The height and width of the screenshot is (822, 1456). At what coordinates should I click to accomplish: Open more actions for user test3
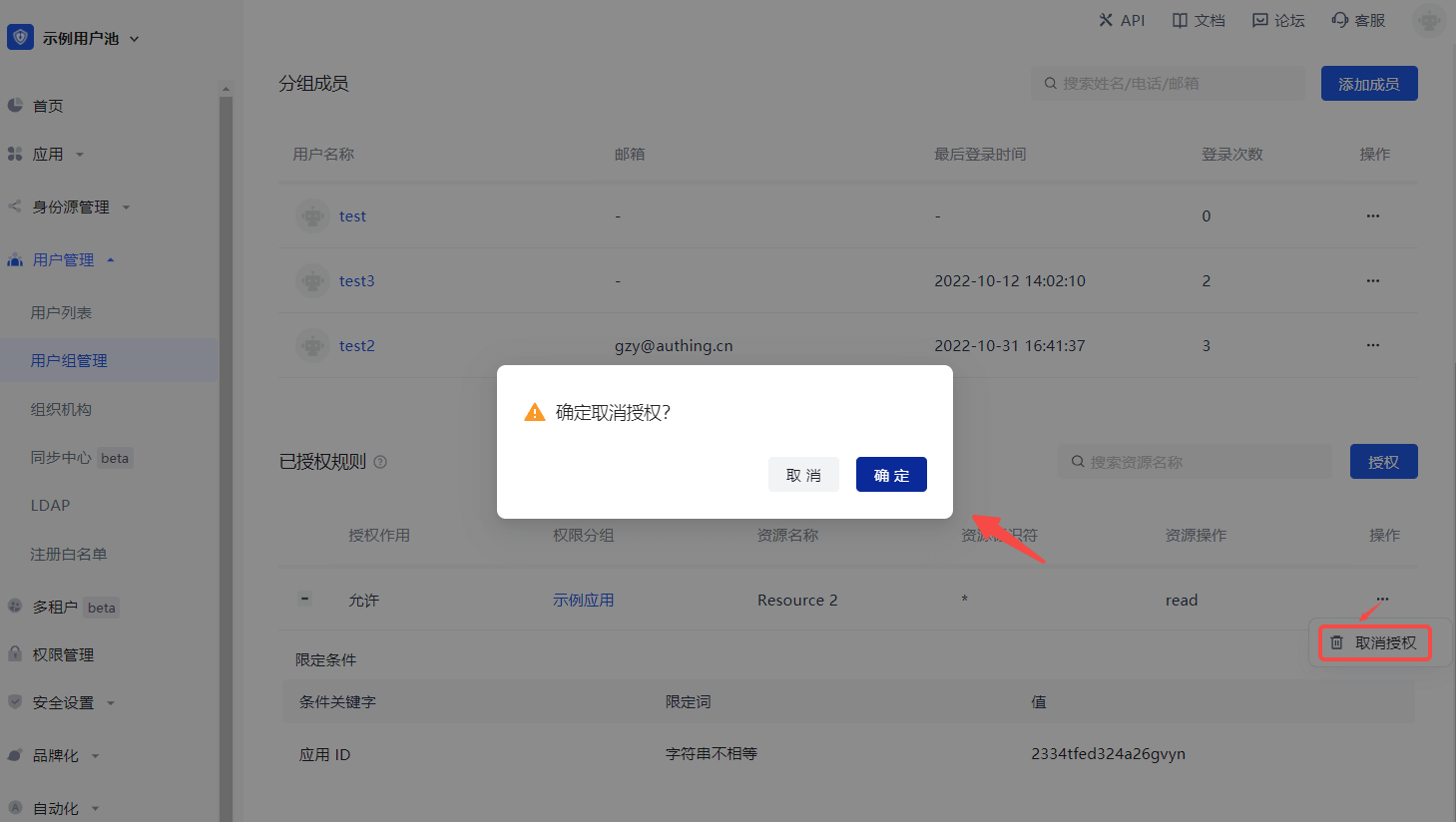point(1373,281)
